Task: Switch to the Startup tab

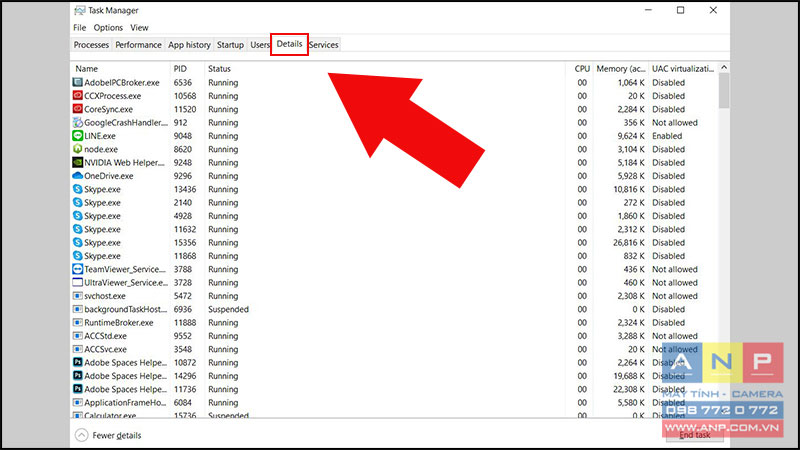Action: pos(230,45)
